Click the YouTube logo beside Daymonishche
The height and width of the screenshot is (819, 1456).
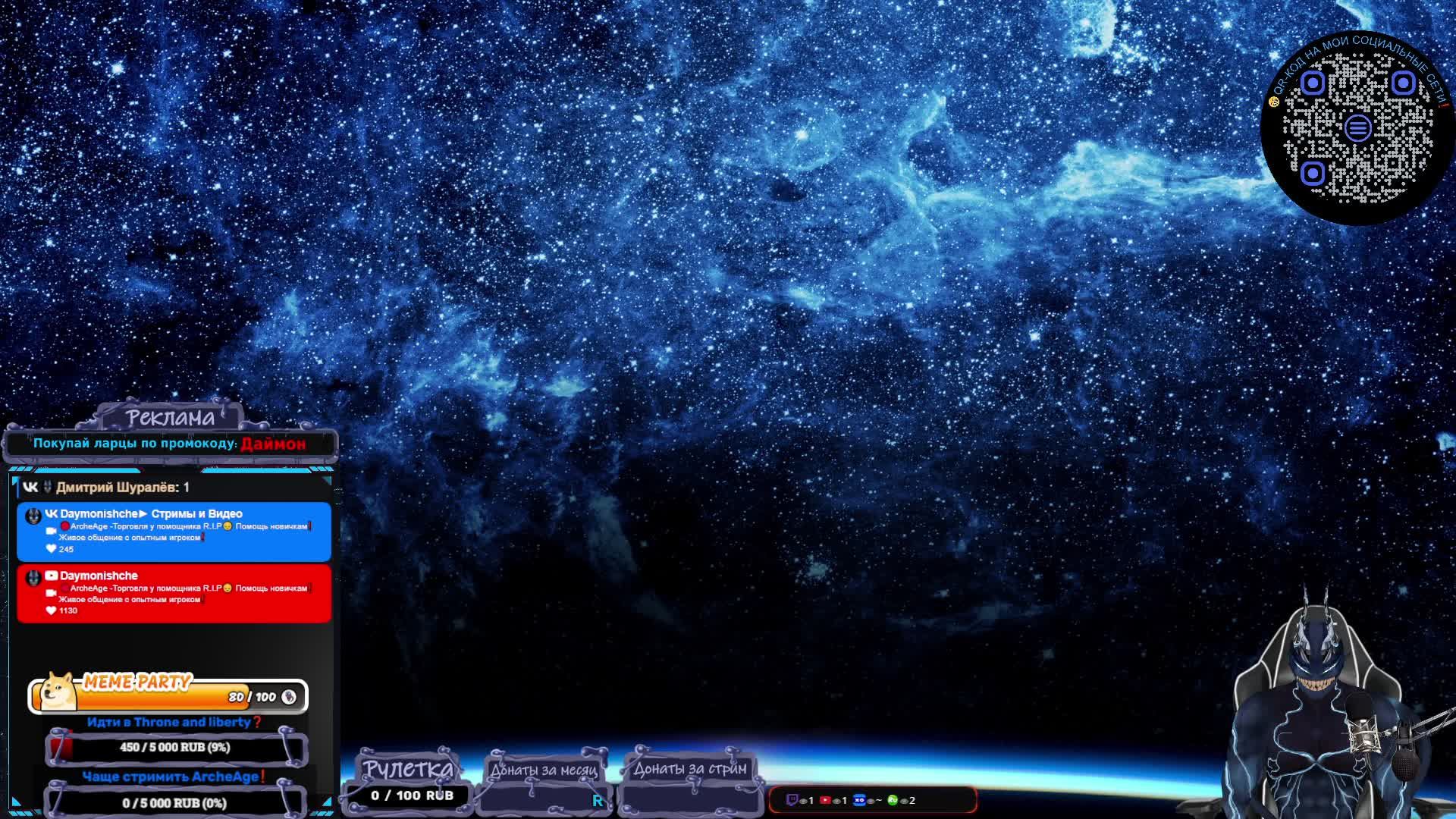[52, 576]
